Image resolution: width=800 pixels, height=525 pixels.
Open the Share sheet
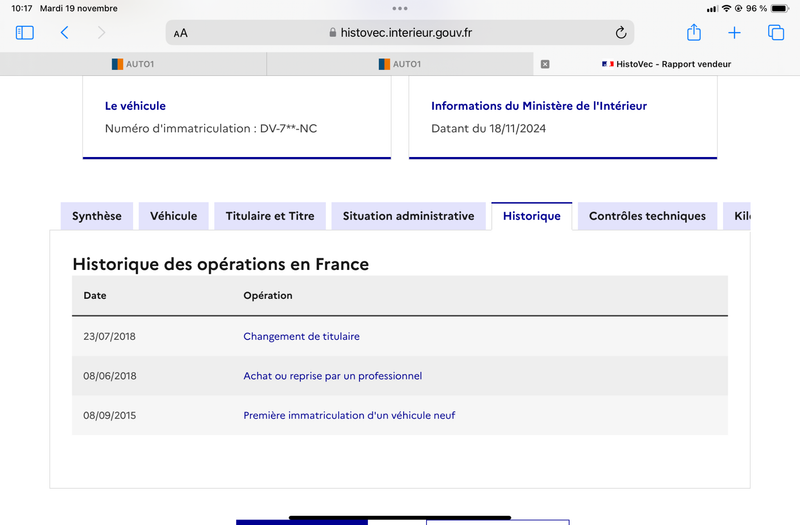click(693, 32)
